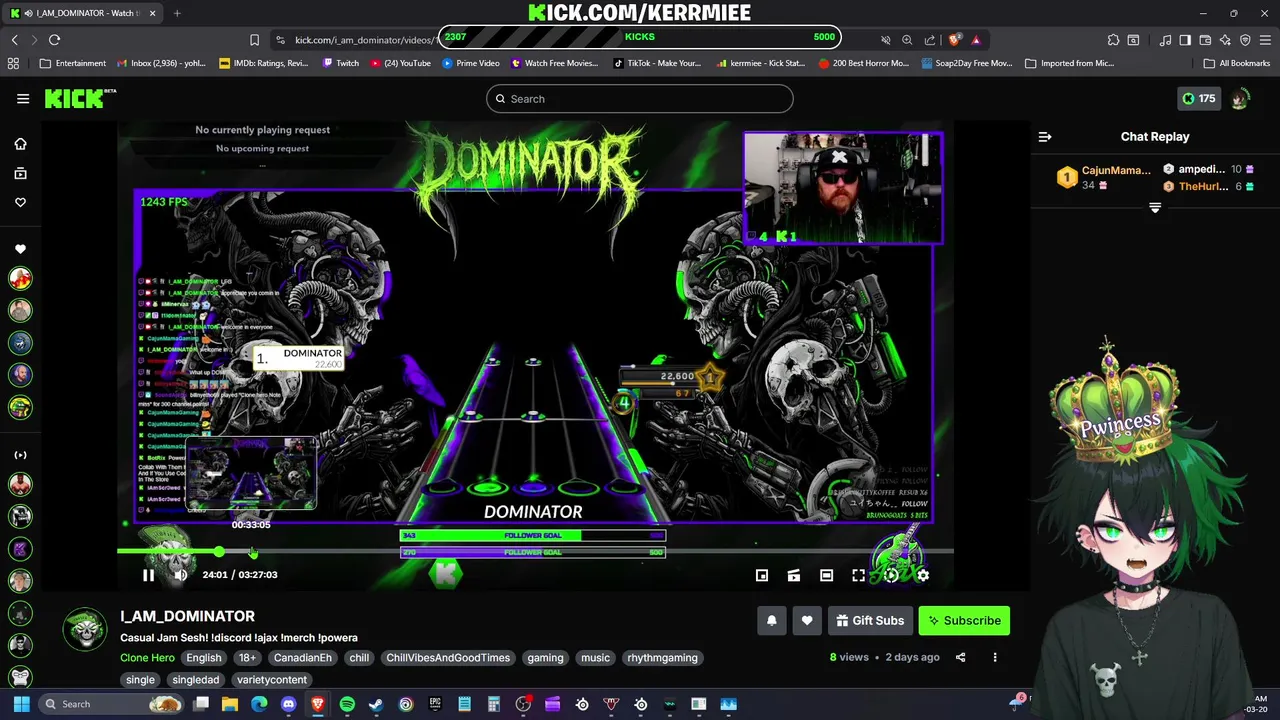Focus the Kick search field

(640, 99)
